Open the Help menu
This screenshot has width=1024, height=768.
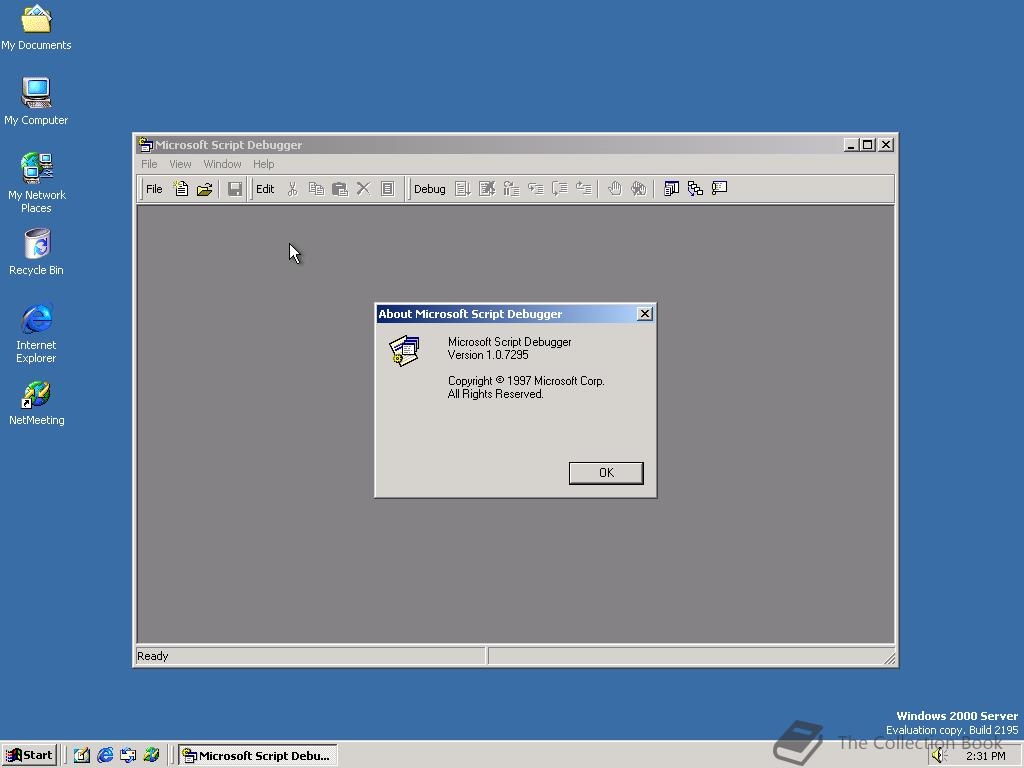tap(264, 164)
